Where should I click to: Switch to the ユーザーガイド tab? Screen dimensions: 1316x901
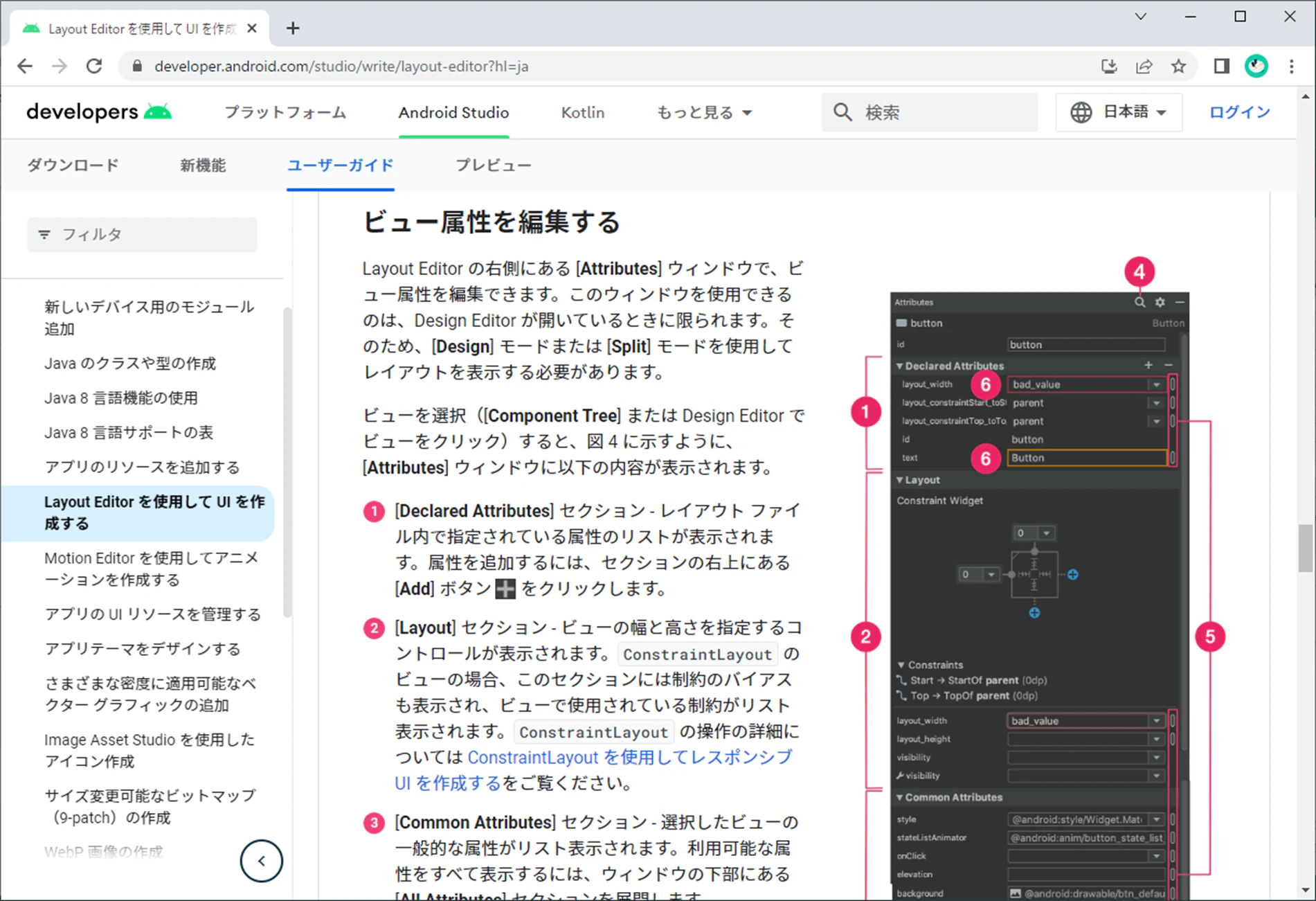tap(341, 166)
